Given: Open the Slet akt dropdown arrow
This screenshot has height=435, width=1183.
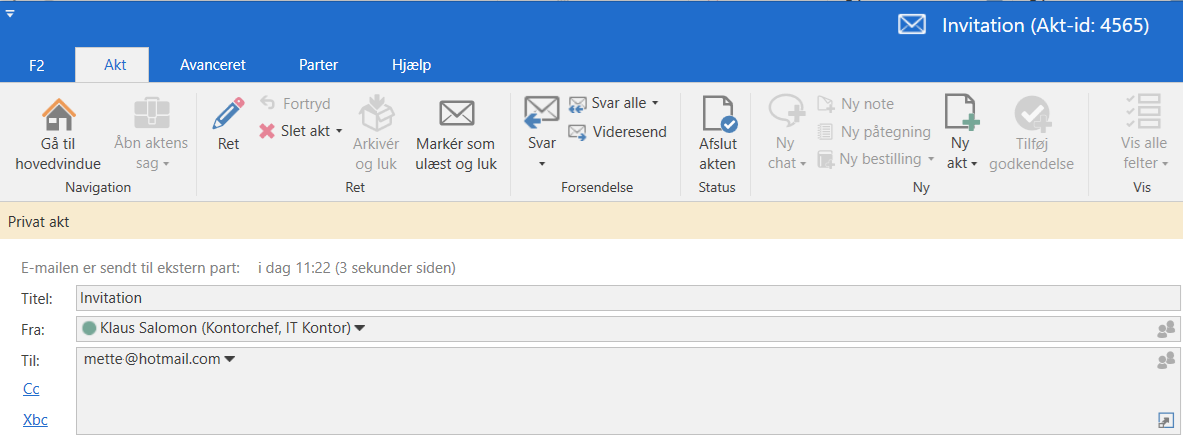Looking at the screenshot, I should [x=339, y=131].
